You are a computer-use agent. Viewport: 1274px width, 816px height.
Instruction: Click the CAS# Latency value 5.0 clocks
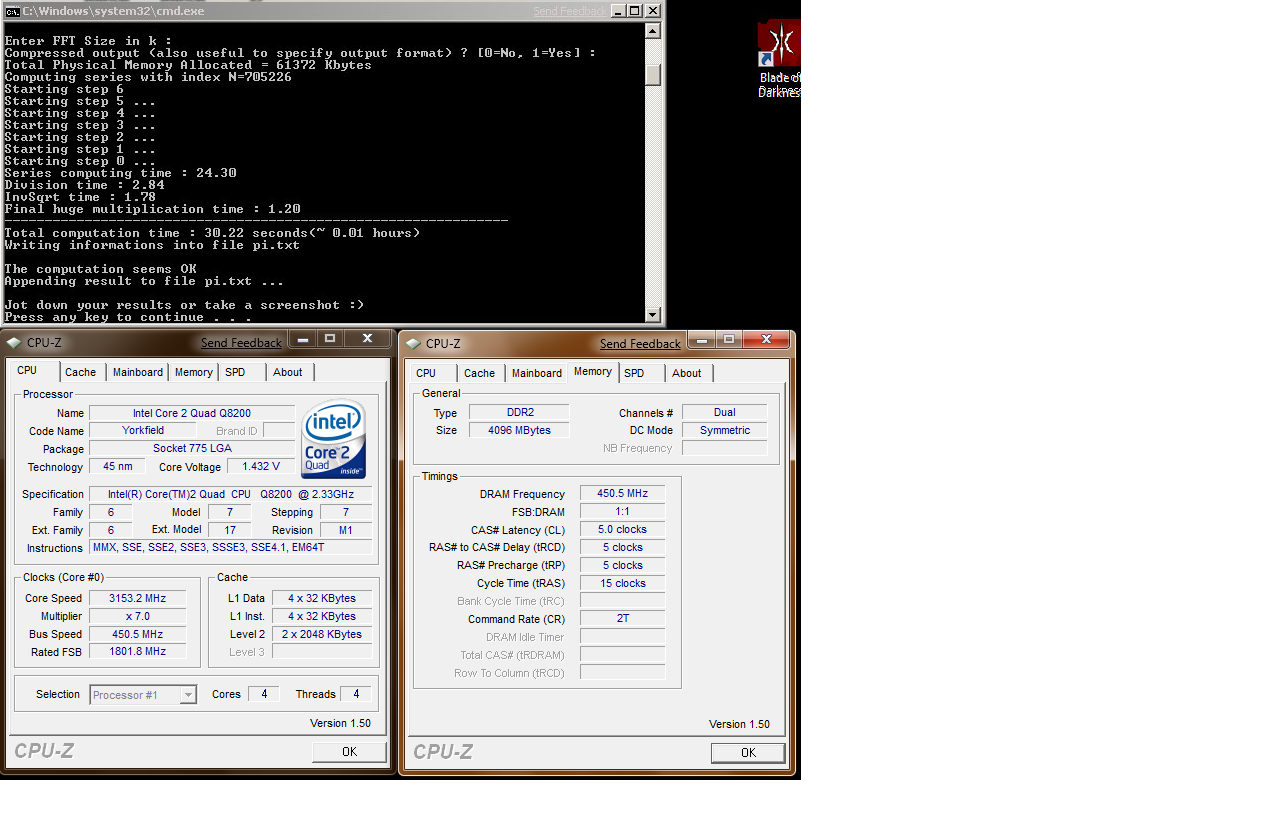pos(622,530)
